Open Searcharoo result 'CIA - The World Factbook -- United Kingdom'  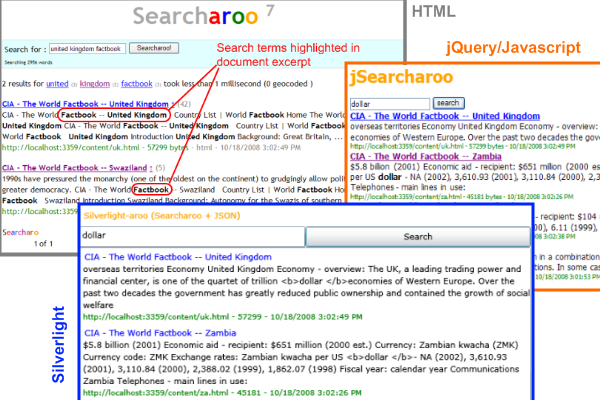coord(85,104)
